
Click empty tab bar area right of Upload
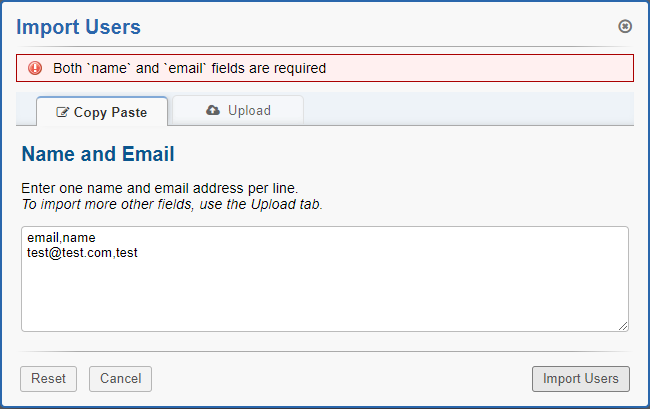468,109
